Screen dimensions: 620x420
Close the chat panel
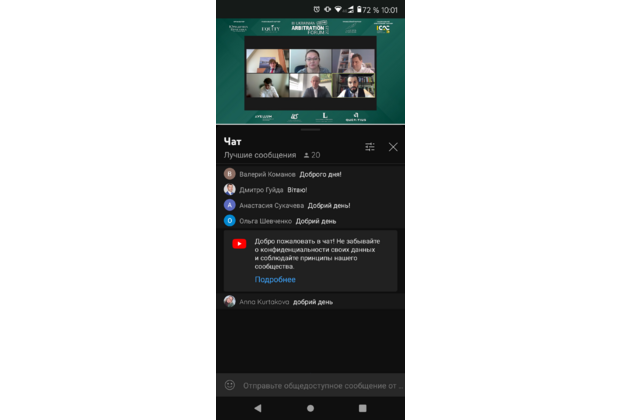point(393,146)
